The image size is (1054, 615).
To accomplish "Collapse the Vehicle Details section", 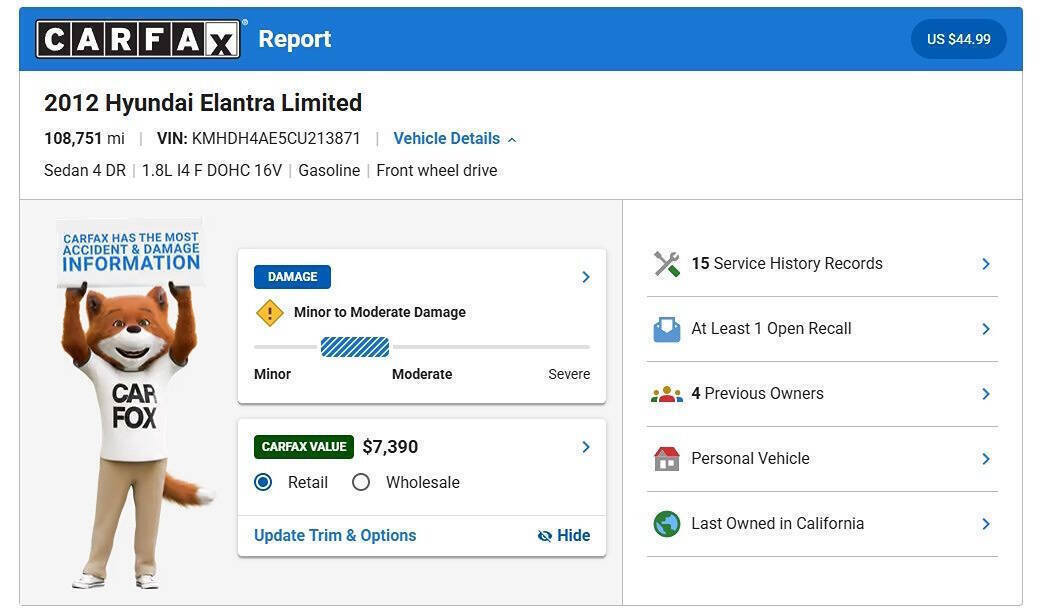I will [x=454, y=139].
